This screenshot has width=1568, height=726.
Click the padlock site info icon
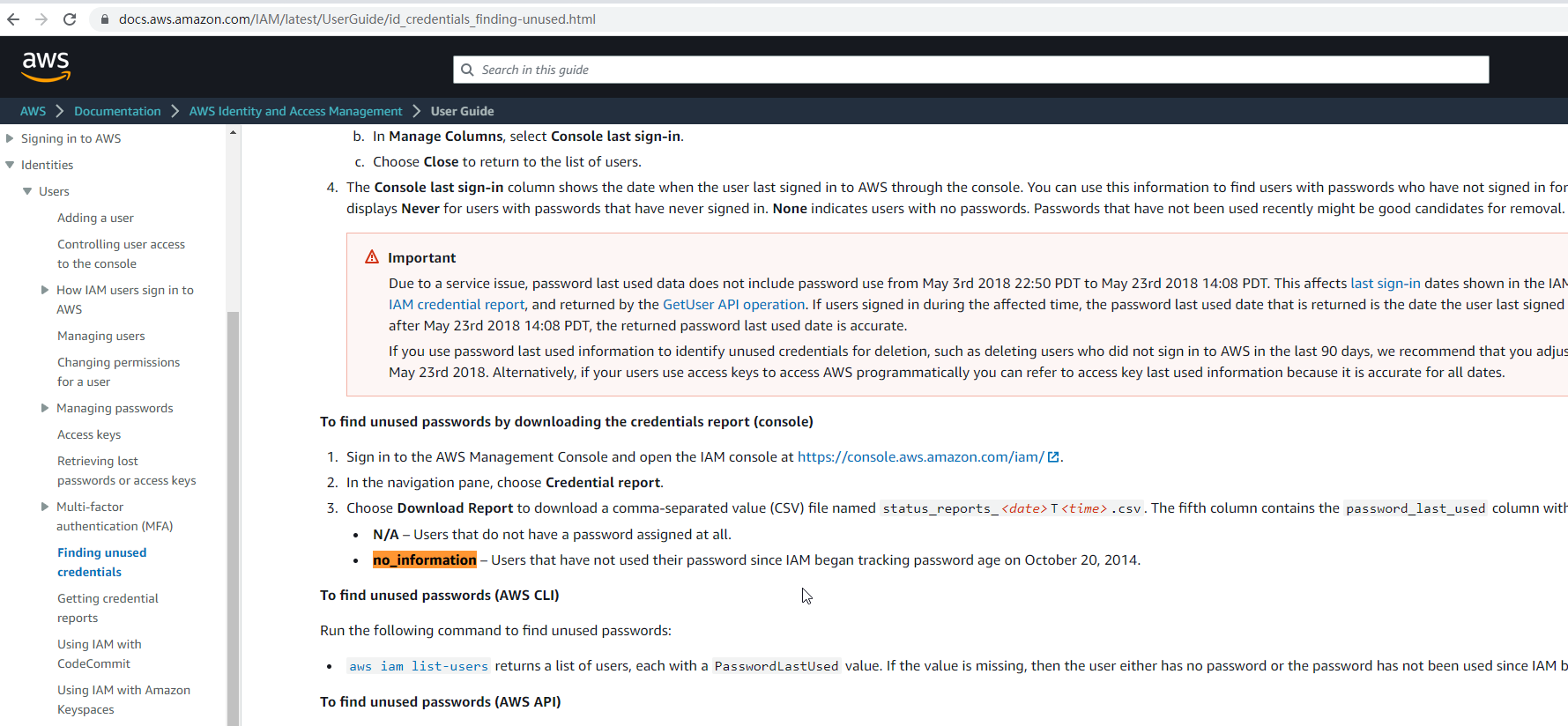click(105, 19)
